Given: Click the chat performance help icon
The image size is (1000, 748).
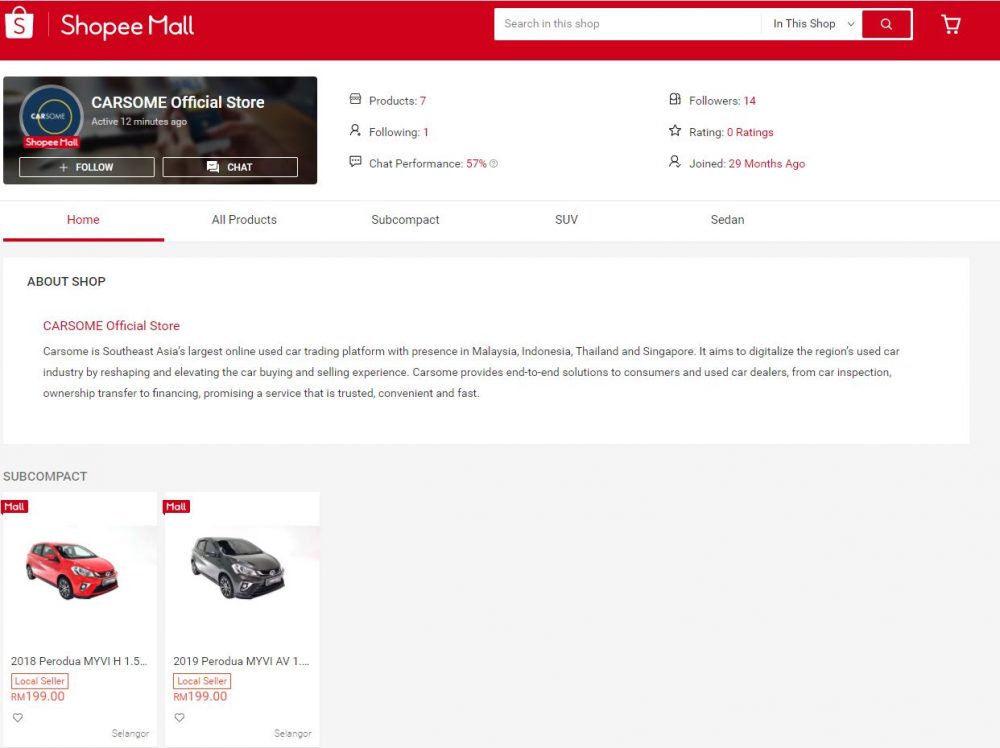Looking at the screenshot, I should click(494, 164).
